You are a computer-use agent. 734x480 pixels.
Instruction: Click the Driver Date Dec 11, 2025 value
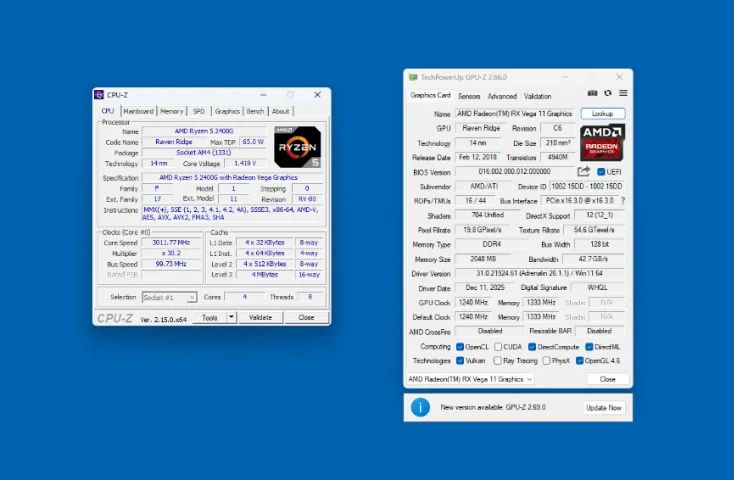(484, 287)
